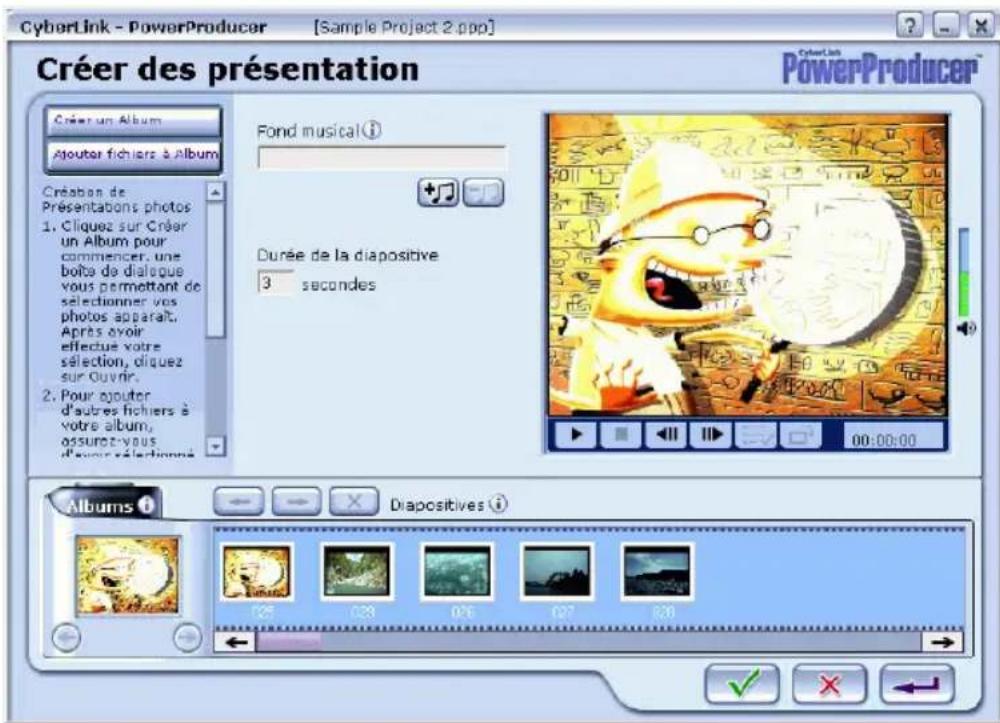Open info icon next to Diapositives
Screen dimensions: 1000x723
tap(498, 504)
